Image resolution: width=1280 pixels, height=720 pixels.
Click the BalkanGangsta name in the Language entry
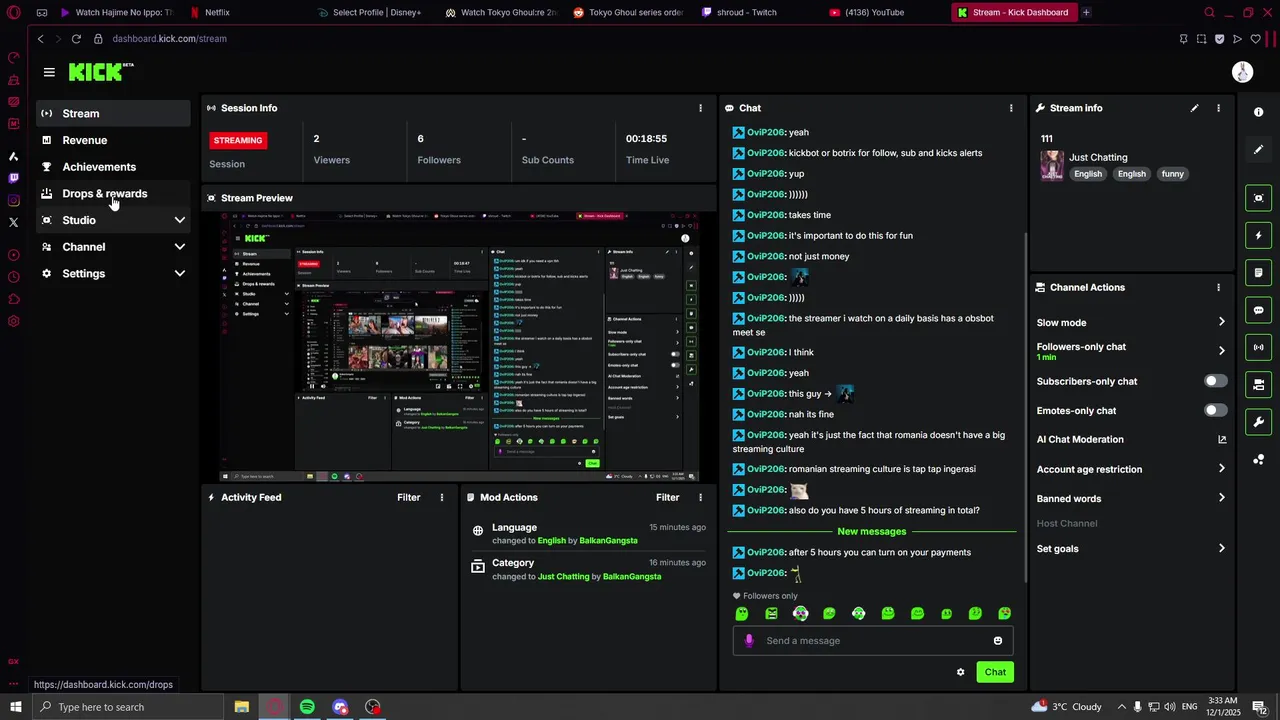coord(609,541)
